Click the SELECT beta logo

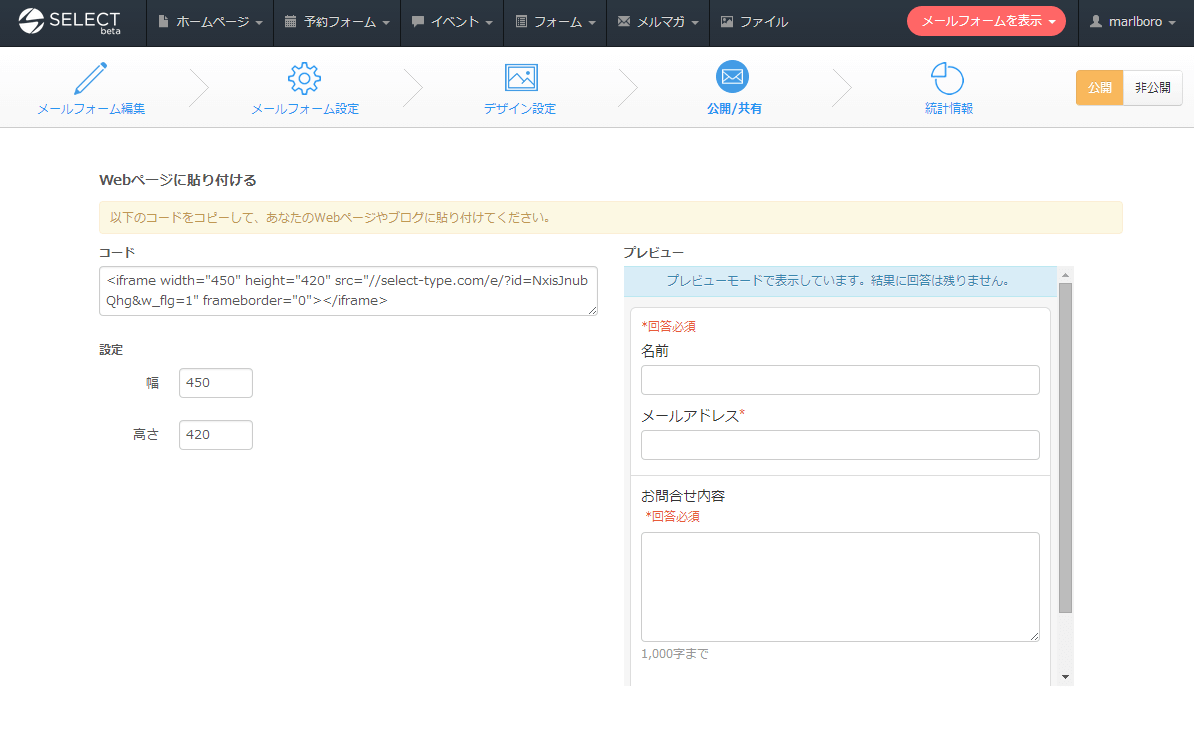(x=70, y=22)
